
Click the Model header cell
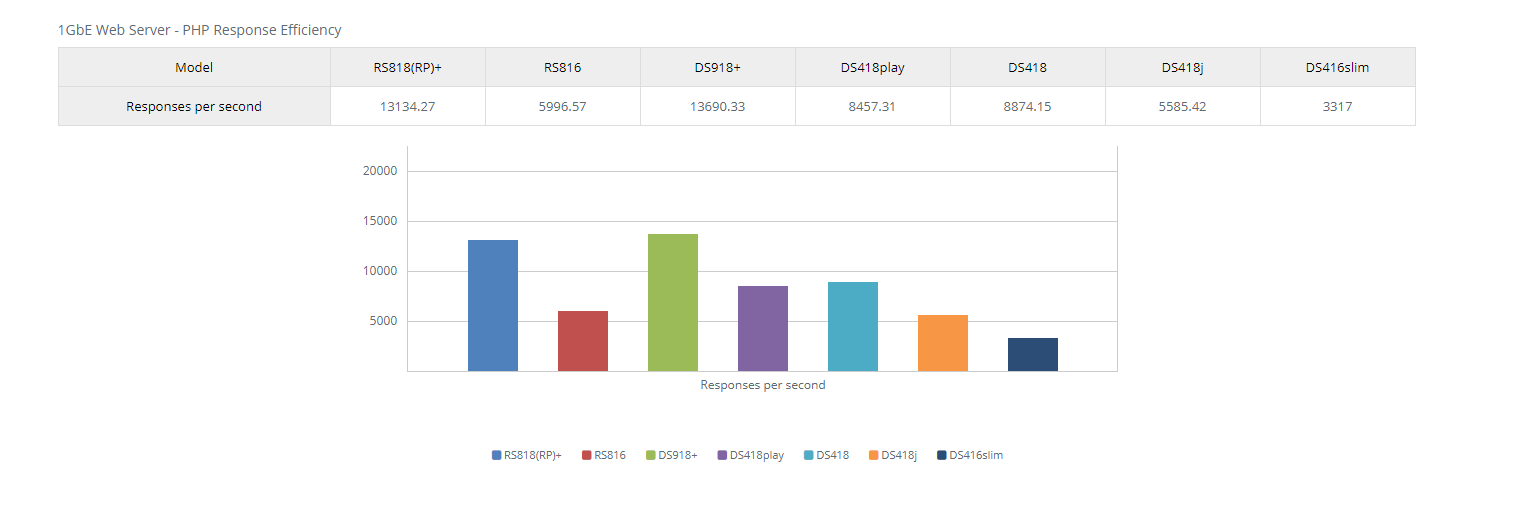point(194,67)
